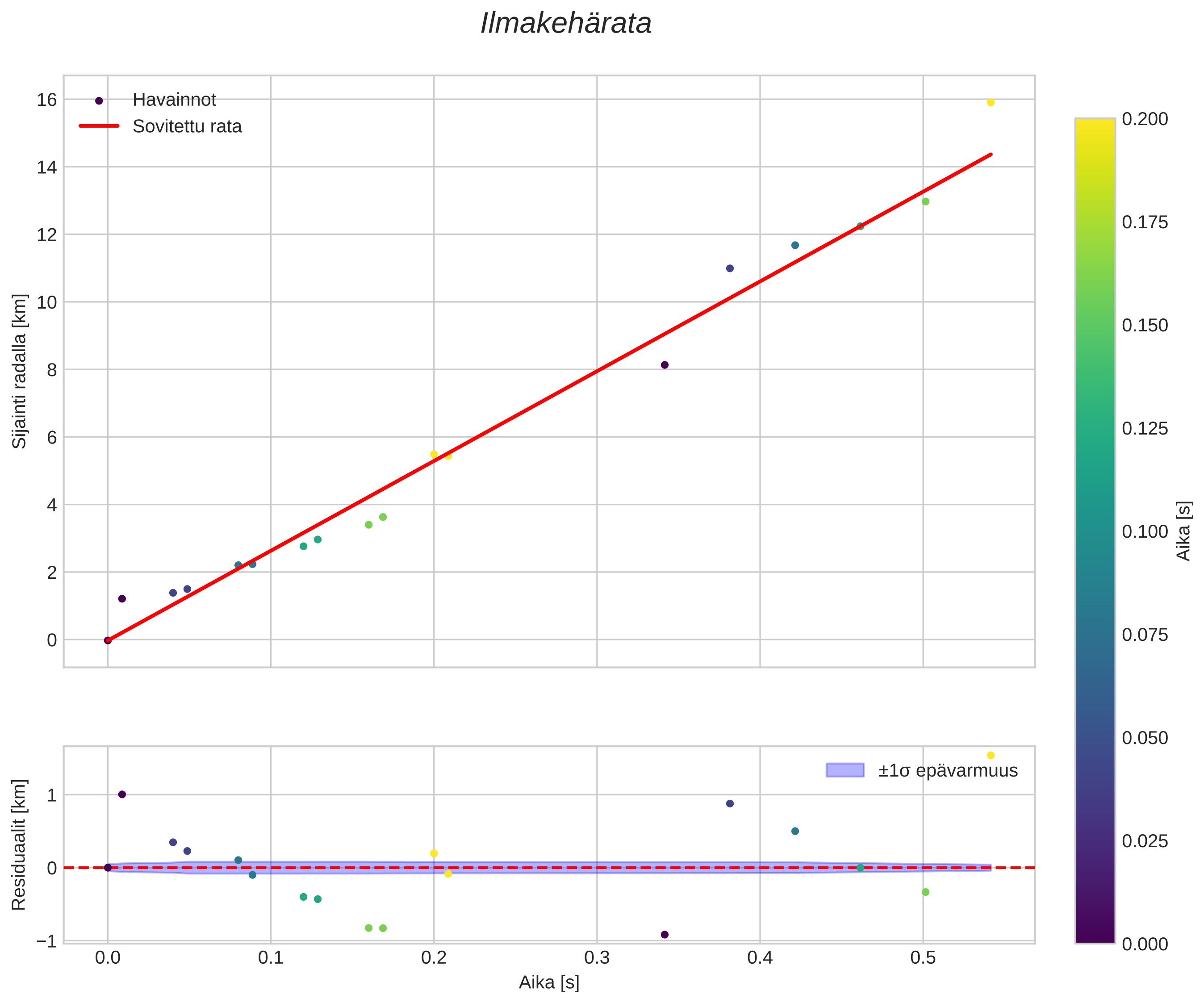
Task: Click the ±1σ epävarmuus legend patch
Action: 844,770
